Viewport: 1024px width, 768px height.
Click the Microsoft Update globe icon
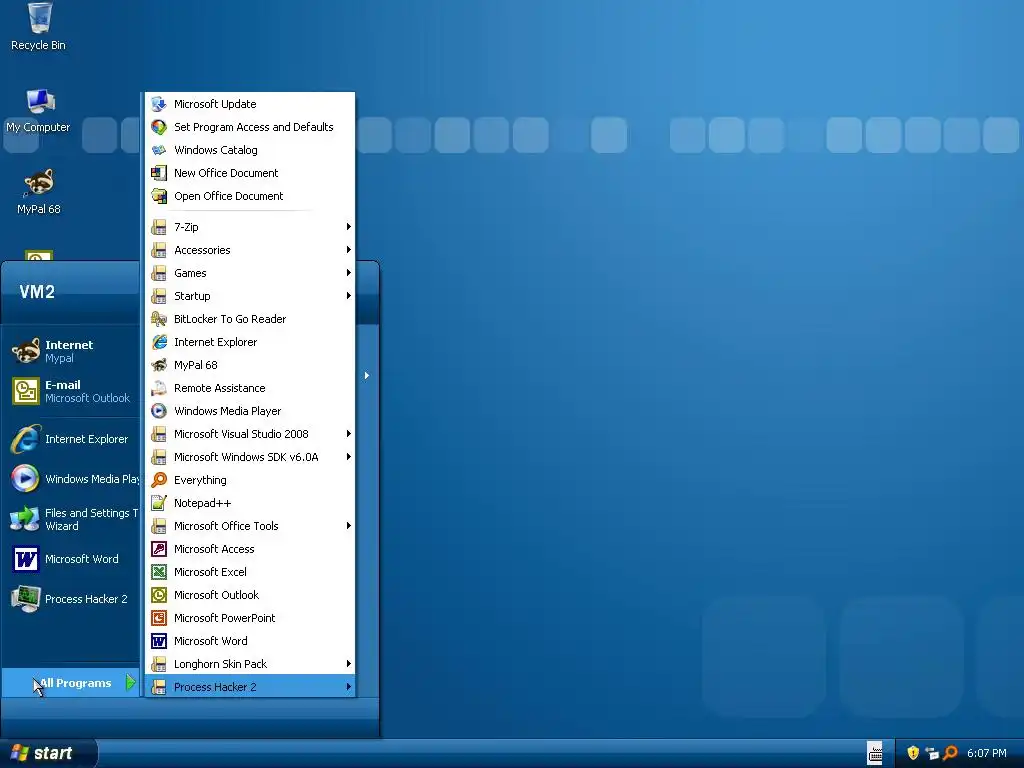159,104
